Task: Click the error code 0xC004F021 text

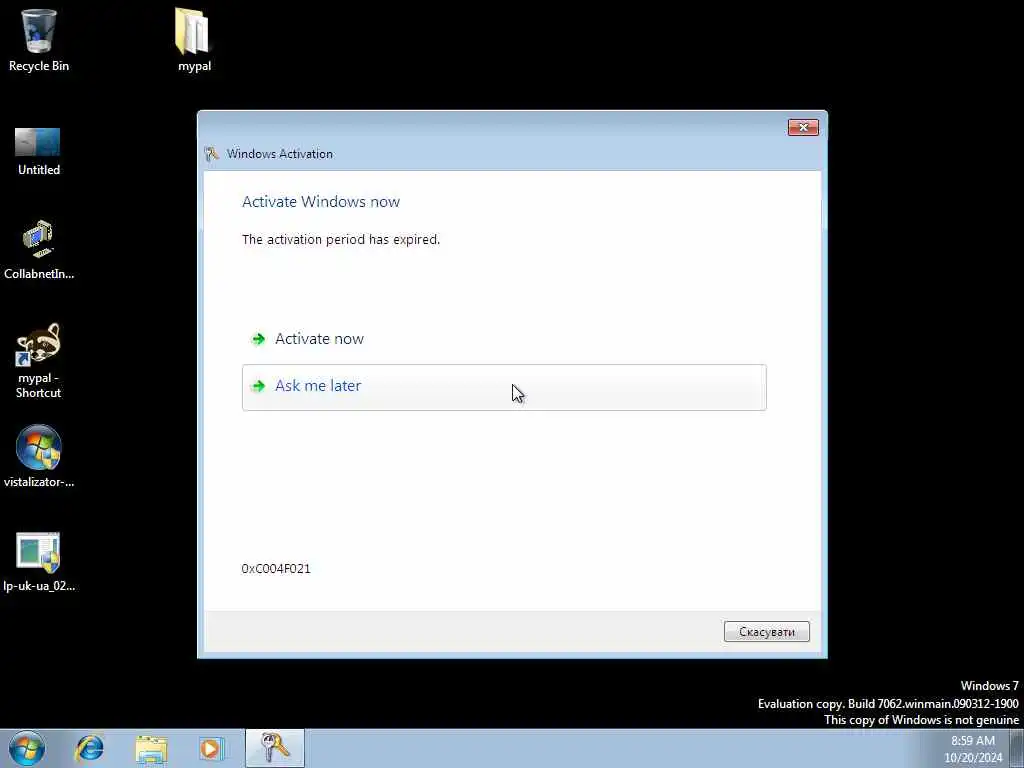Action: tap(276, 569)
